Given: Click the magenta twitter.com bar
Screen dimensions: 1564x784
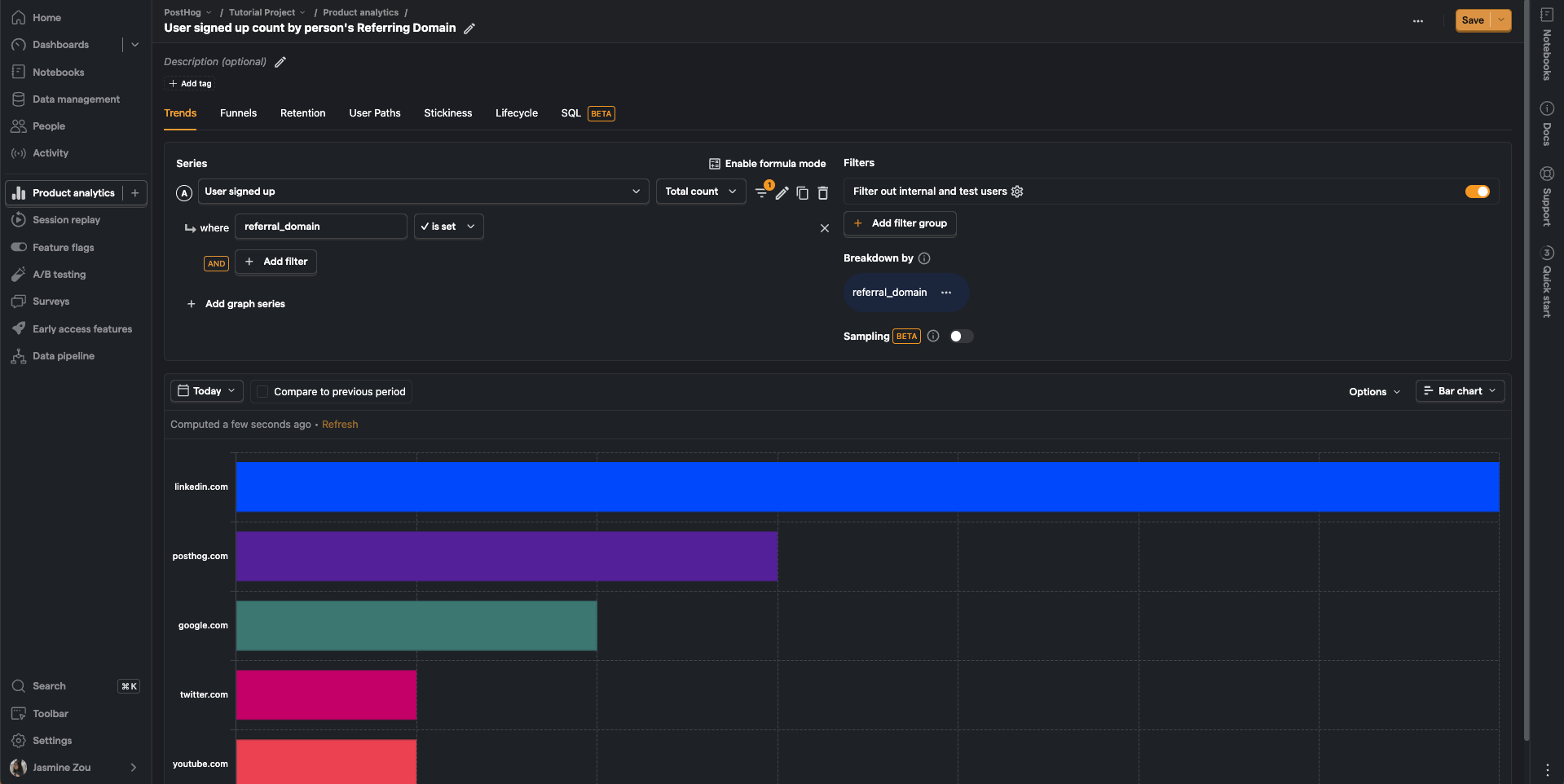Looking at the screenshot, I should 326,695.
